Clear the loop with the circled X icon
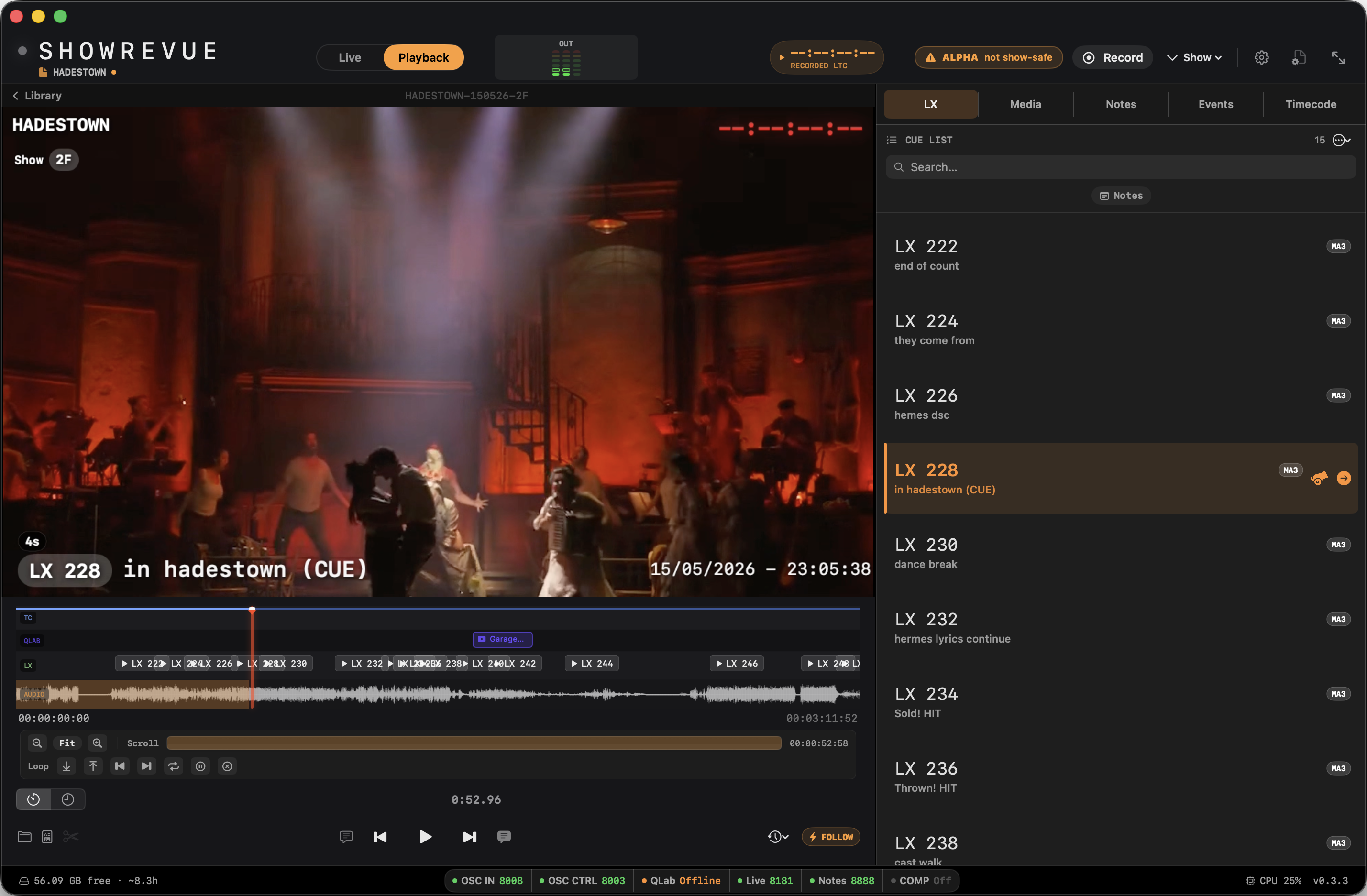This screenshot has height=896, width=1367. point(228,766)
